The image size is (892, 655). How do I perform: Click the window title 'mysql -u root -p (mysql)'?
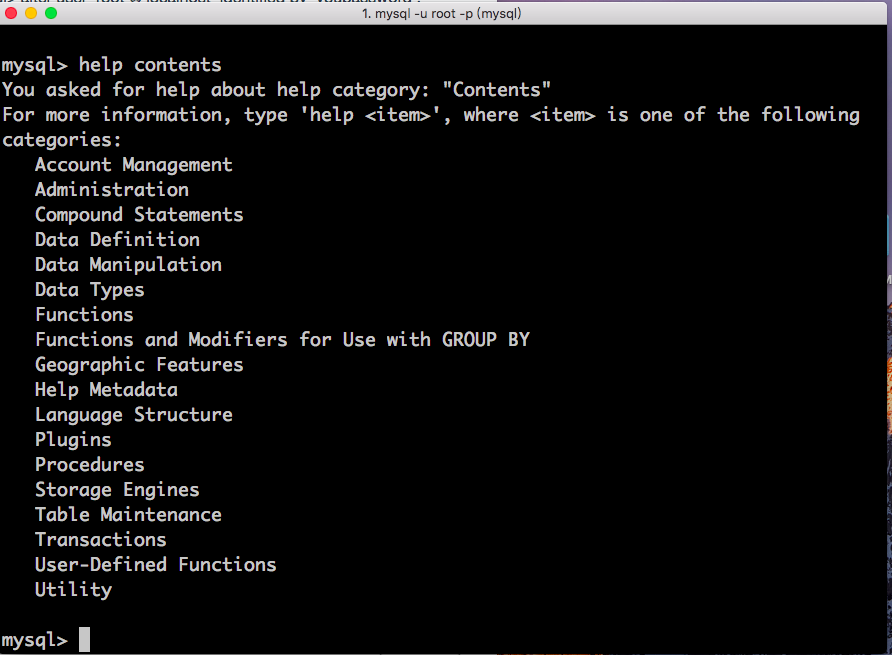click(441, 13)
